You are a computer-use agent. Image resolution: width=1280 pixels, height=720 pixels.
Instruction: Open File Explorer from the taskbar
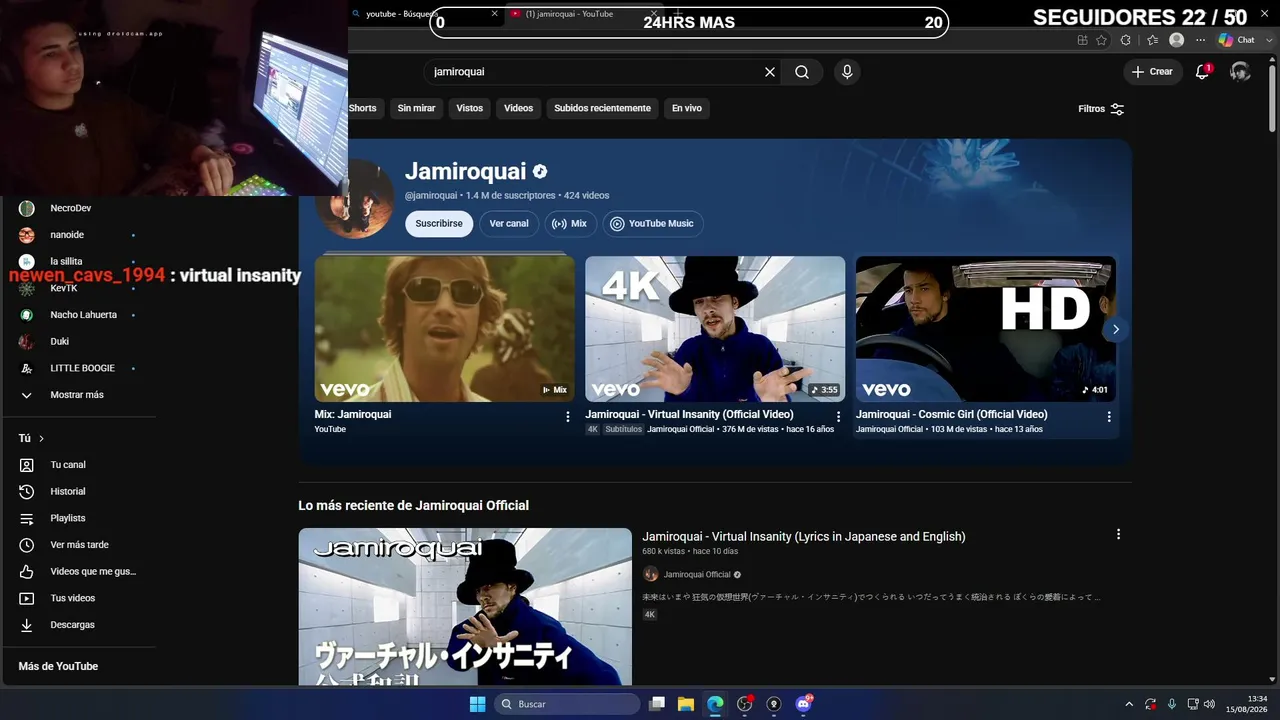point(686,704)
